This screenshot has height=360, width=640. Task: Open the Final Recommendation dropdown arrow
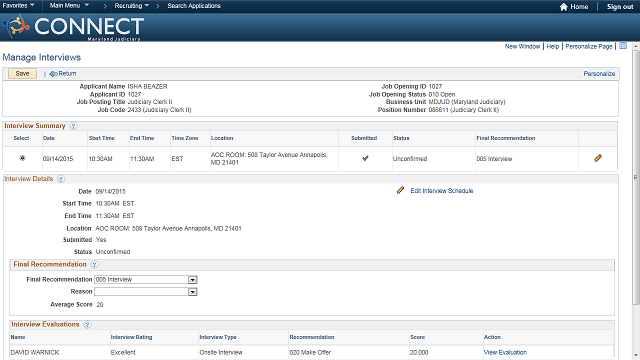[193, 280]
